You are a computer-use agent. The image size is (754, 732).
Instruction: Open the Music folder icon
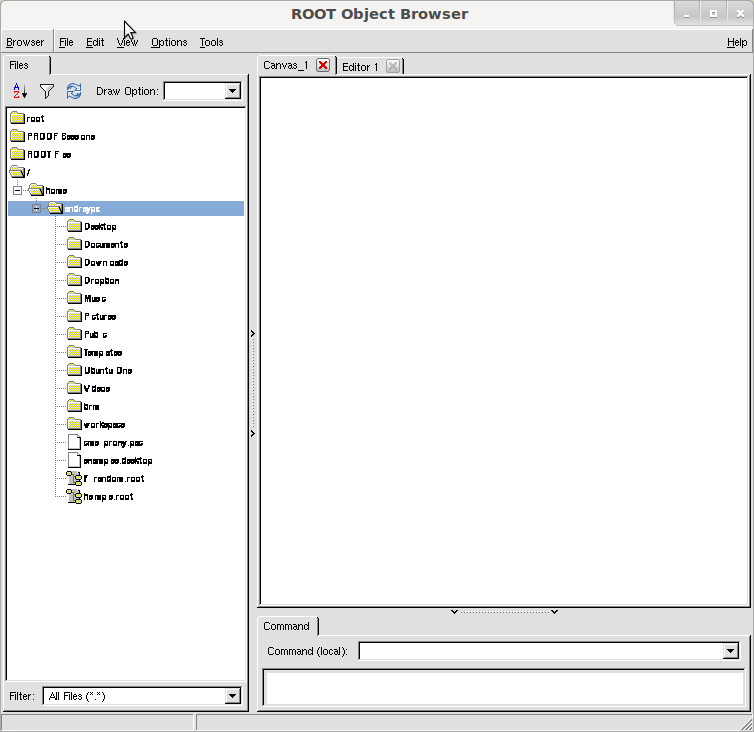coord(75,298)
